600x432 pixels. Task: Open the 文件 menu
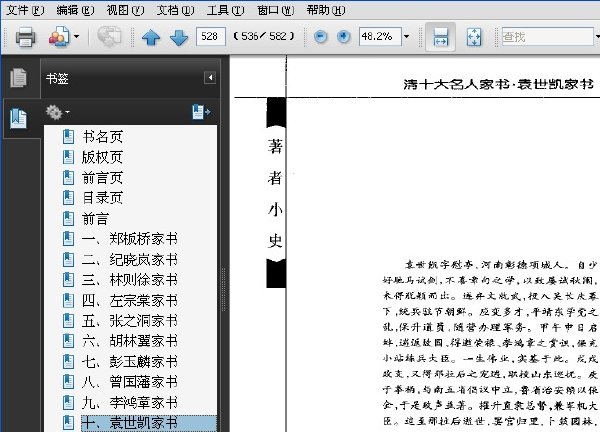(25, 10)
